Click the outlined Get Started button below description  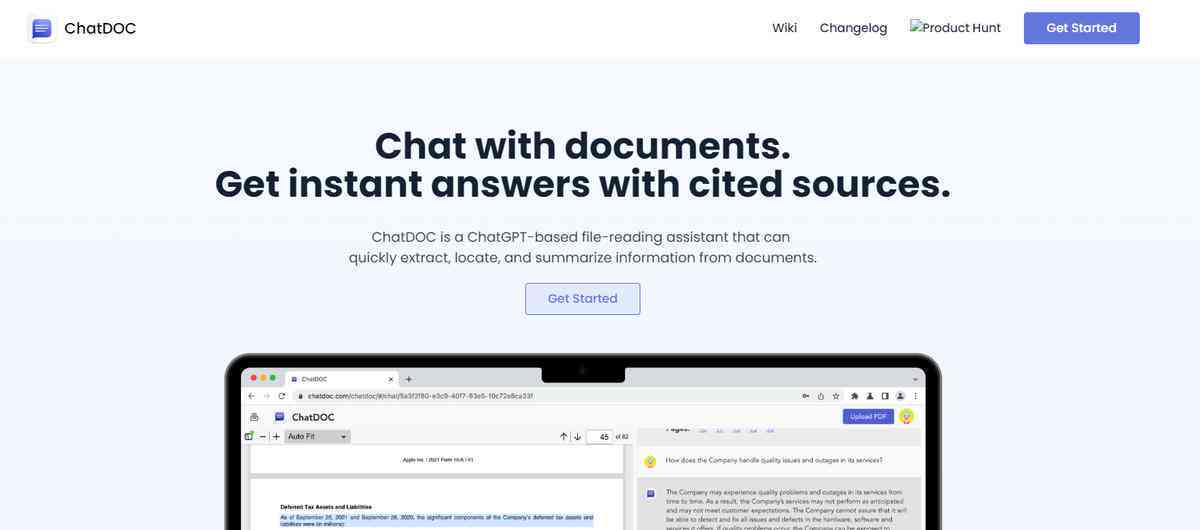582,299
